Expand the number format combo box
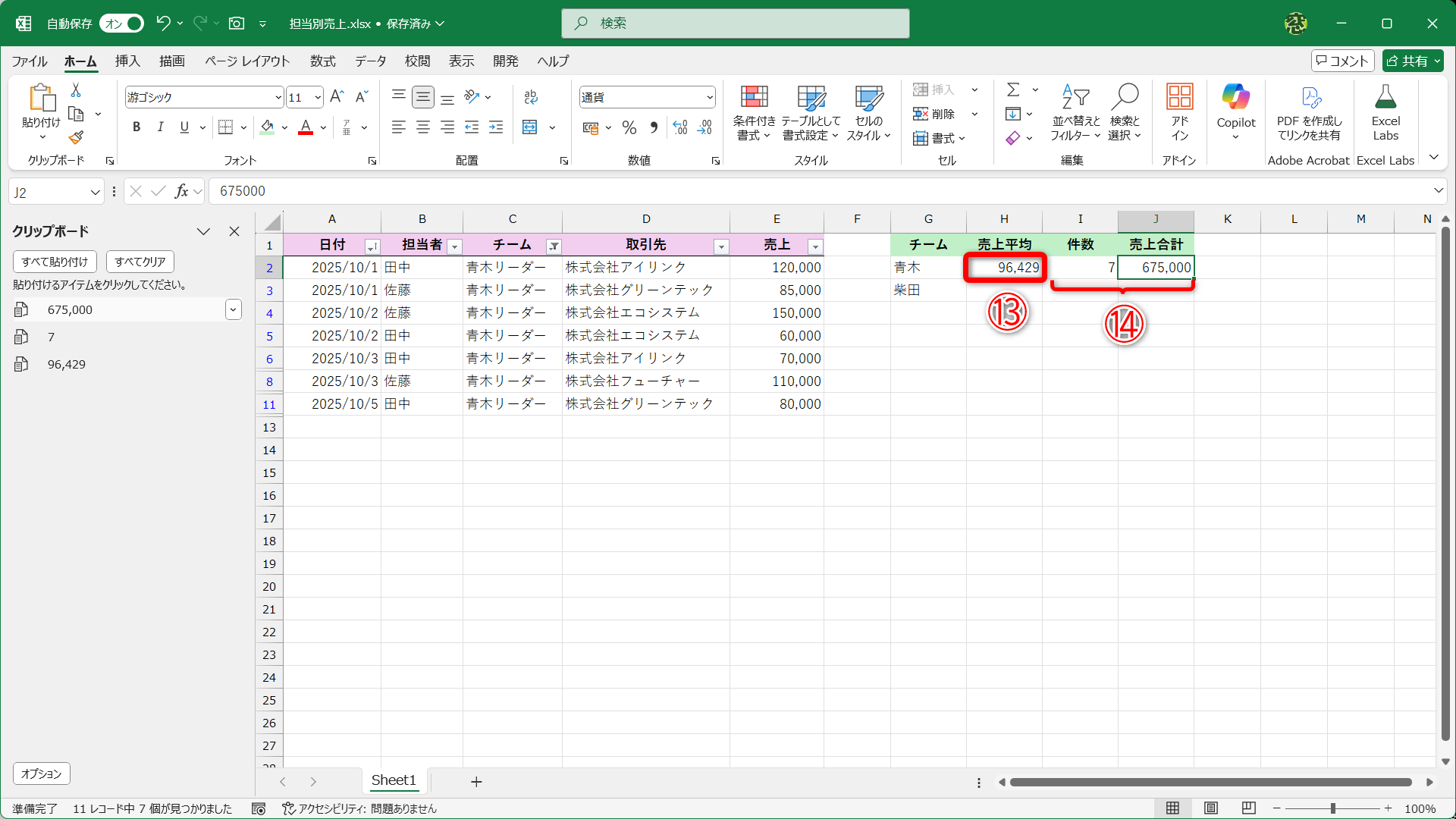 tap(710, 97)
